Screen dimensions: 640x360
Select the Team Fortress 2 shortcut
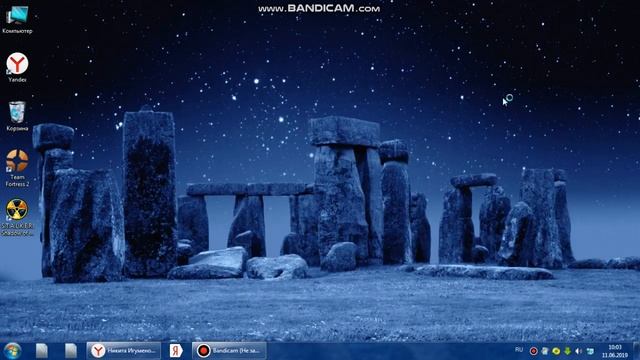click(17, 168)
